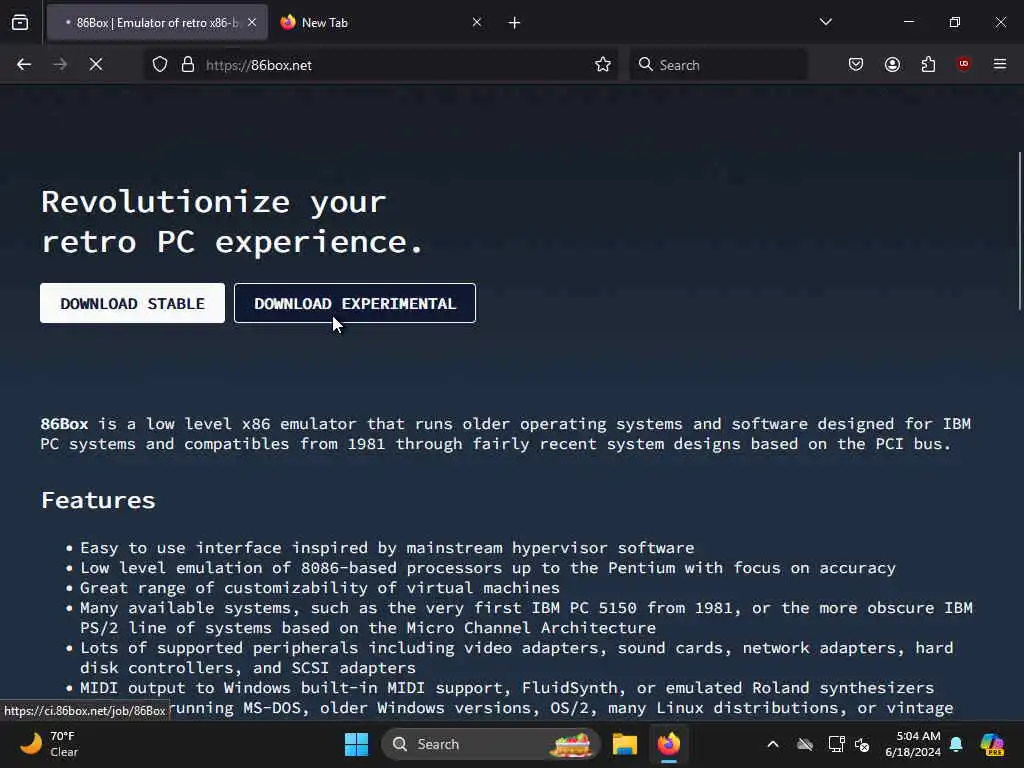Click the Firefox search box

tap(718, 65)
